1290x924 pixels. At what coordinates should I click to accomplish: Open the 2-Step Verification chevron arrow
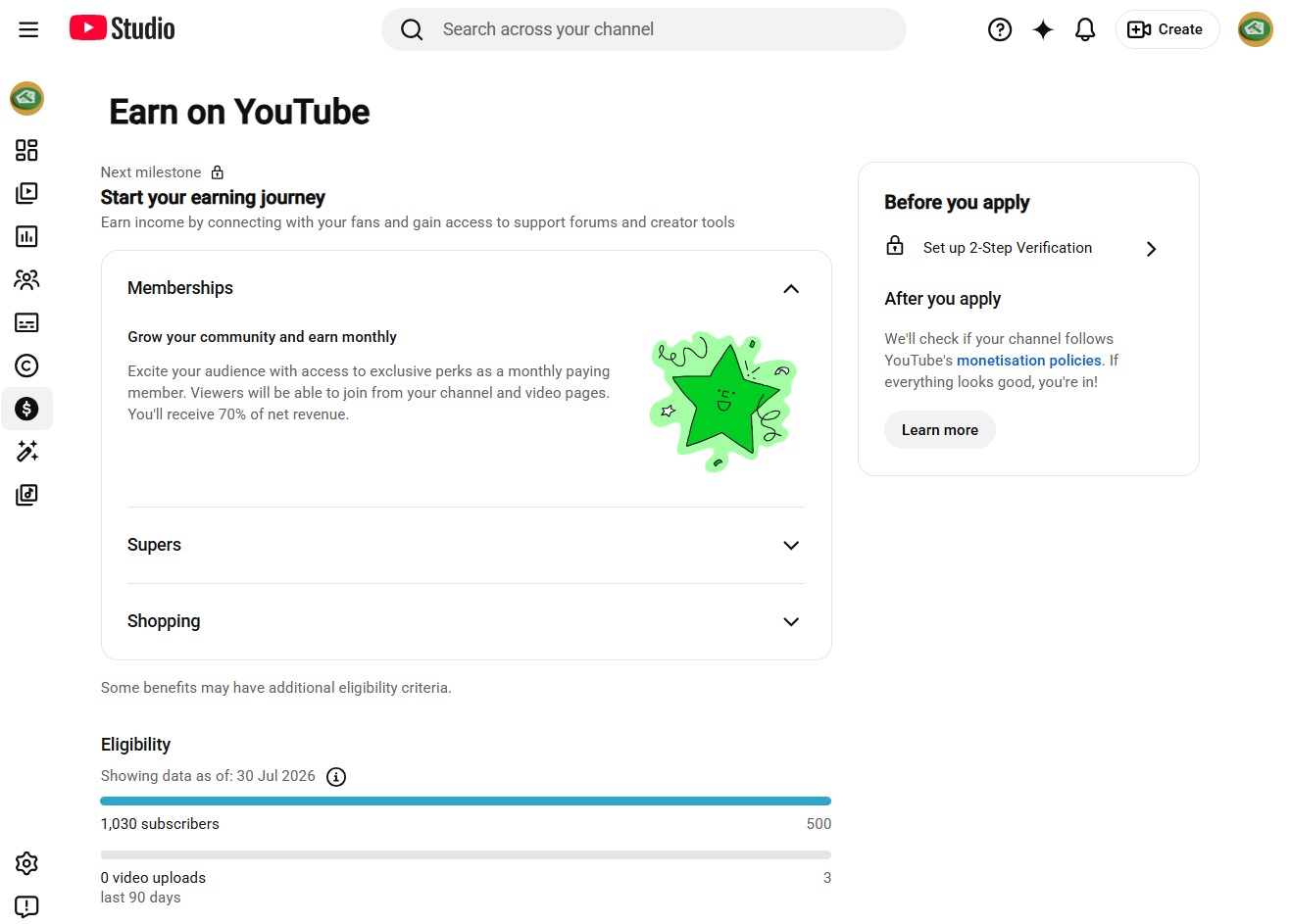1152,249
